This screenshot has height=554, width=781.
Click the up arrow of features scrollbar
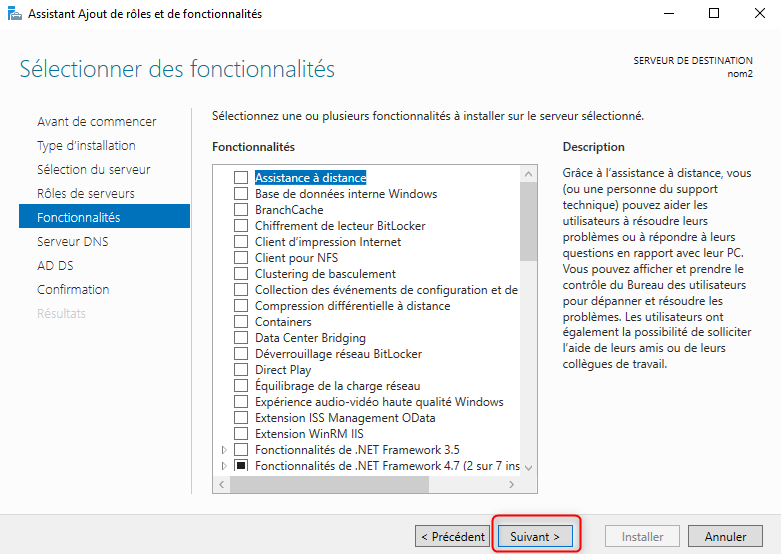coord(528,174)
